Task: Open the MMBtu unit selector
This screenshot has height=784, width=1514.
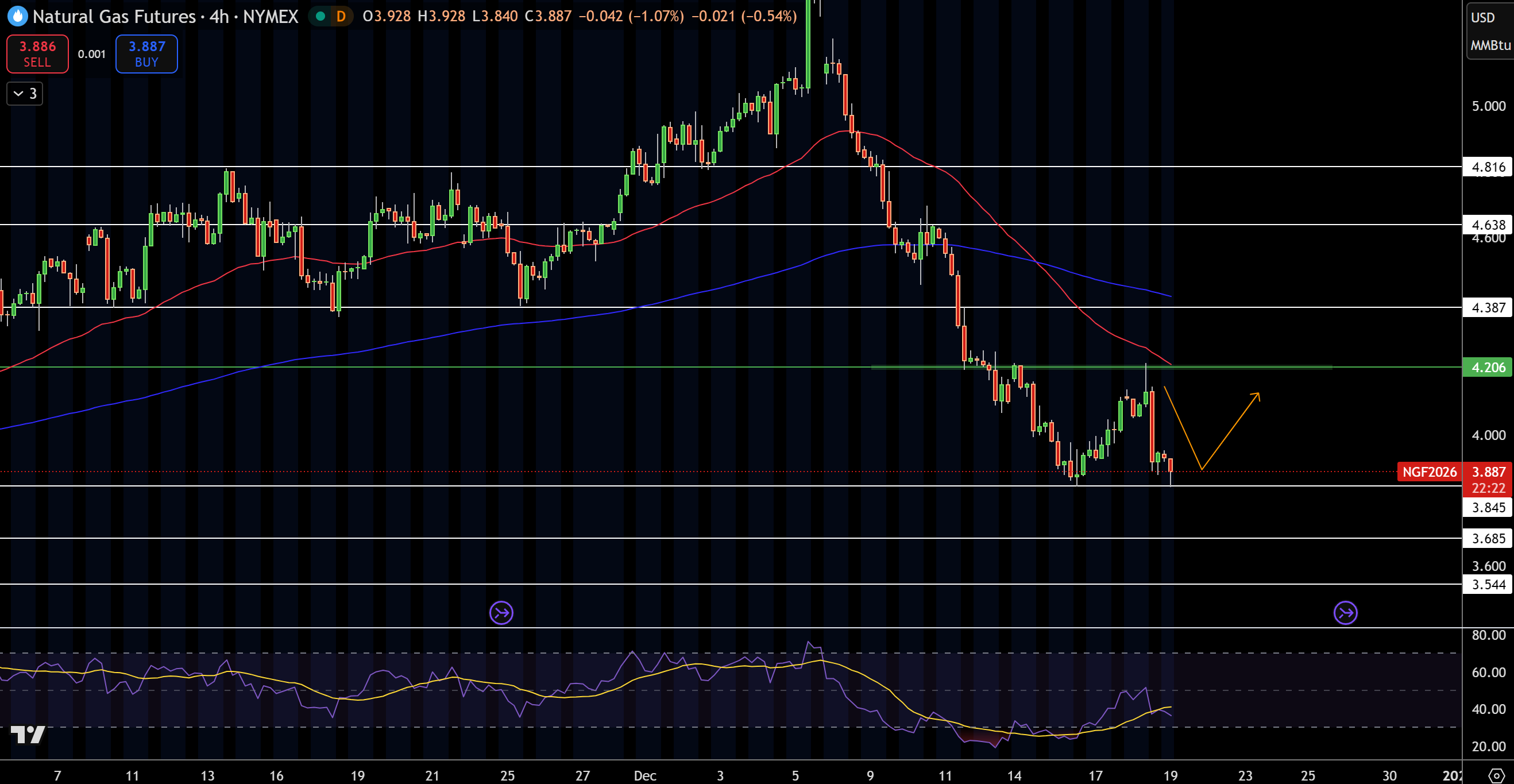Action: 1489,45
